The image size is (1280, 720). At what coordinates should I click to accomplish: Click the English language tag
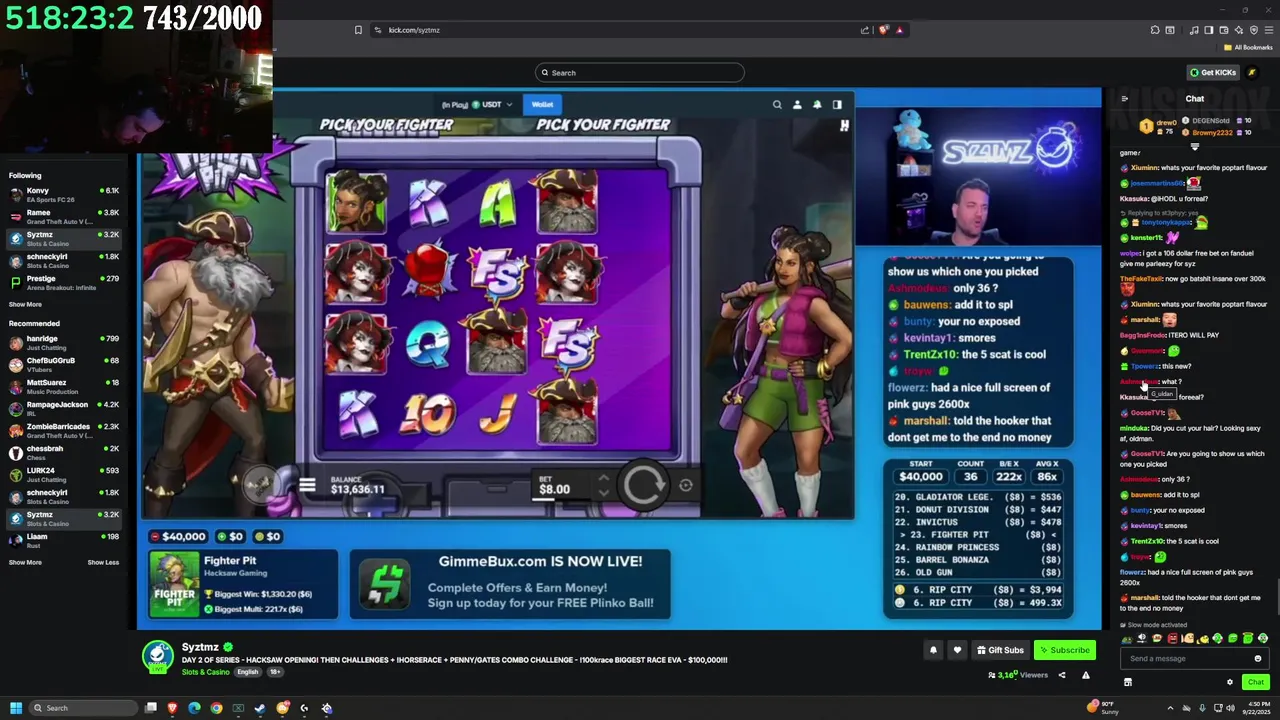tap(247, 672)
